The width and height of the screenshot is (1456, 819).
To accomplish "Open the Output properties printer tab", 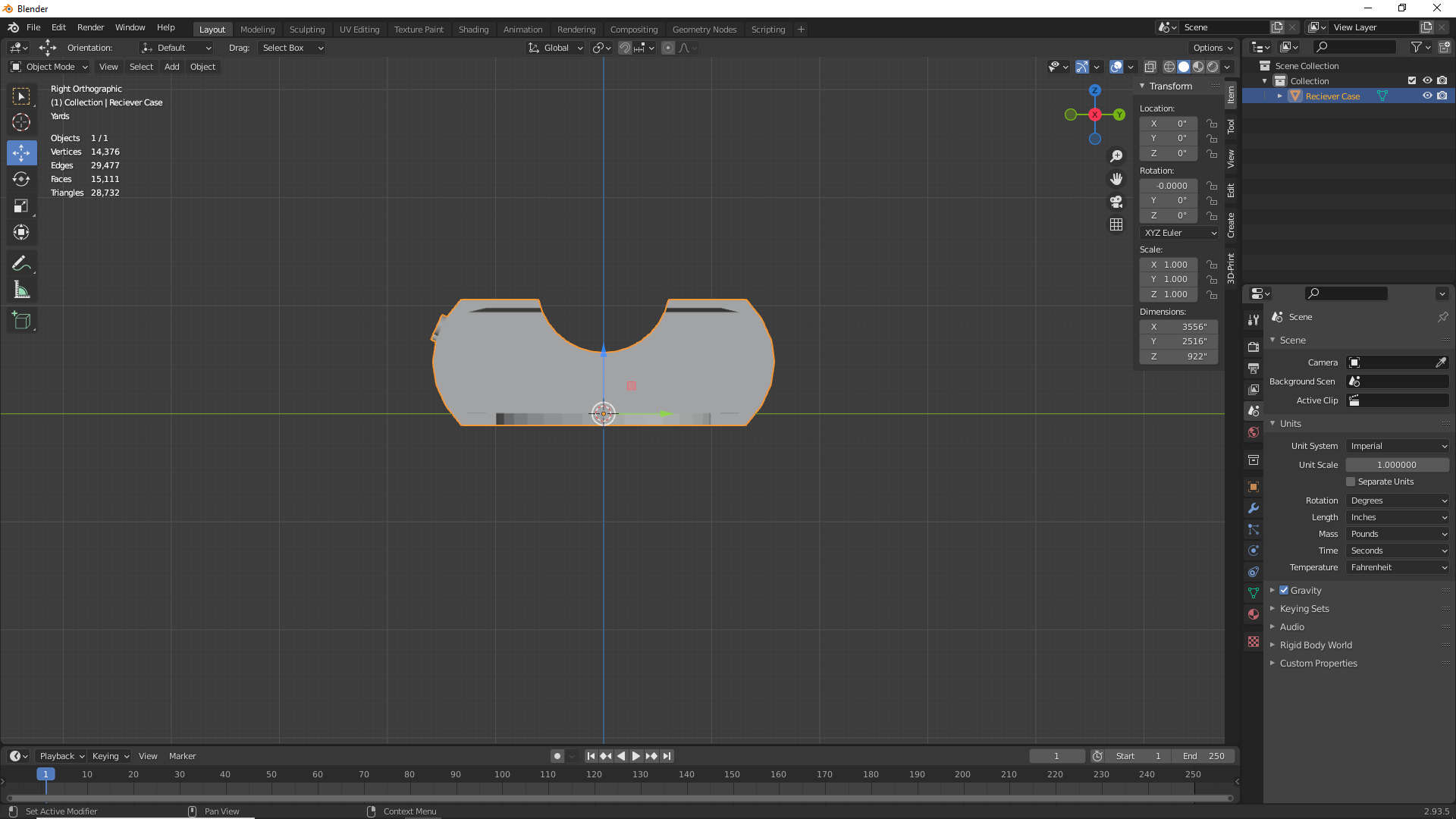I will pos(1254,369).
